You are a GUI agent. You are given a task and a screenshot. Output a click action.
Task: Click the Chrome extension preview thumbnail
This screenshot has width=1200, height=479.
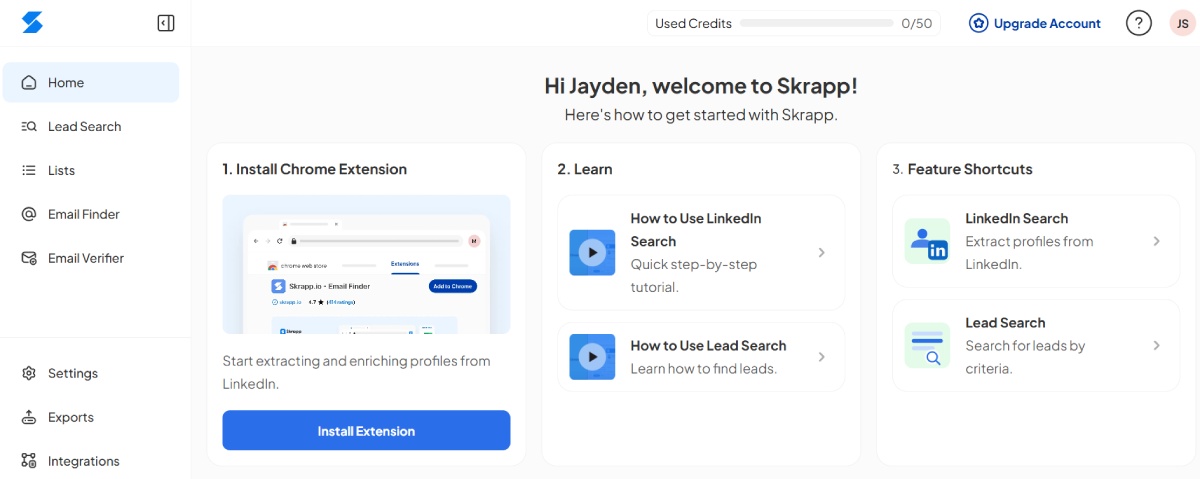click(366, 264)
